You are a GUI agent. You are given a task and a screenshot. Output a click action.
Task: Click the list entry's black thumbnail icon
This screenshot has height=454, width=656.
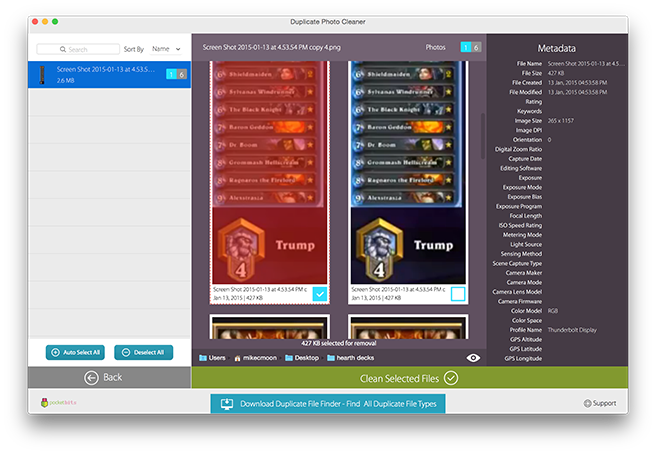42,75
